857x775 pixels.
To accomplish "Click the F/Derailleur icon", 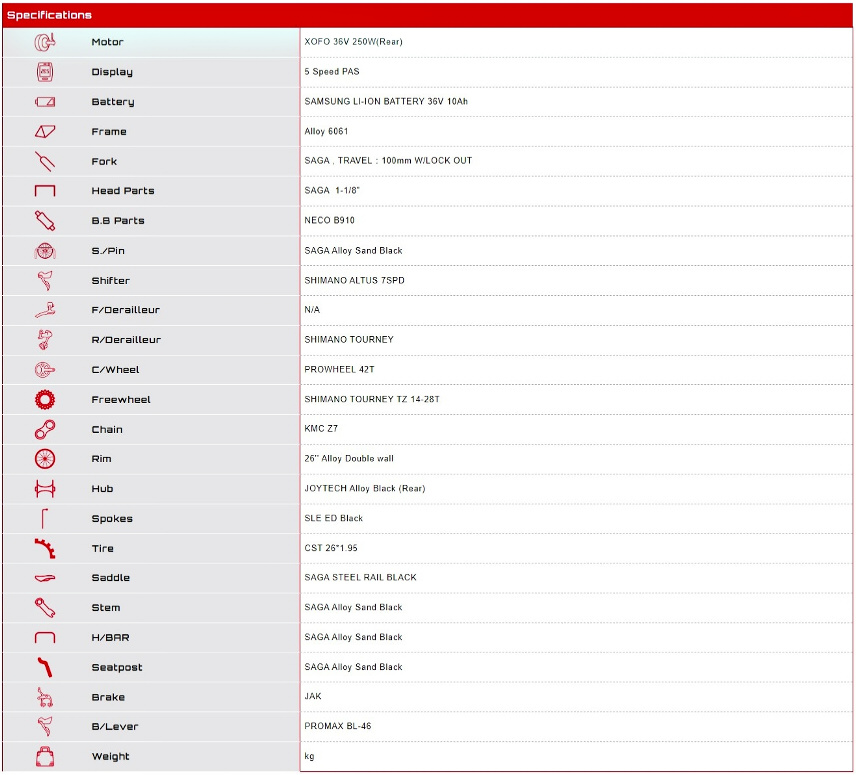I will coord(45,310).
